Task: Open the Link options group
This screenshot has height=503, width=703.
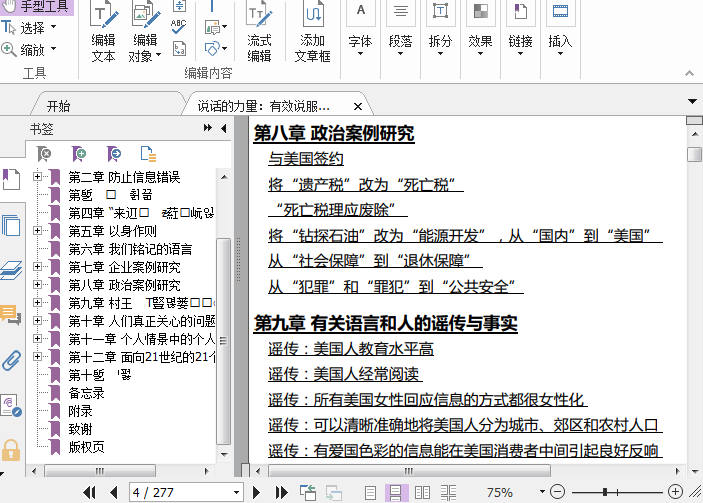Action: pos(520,31)
